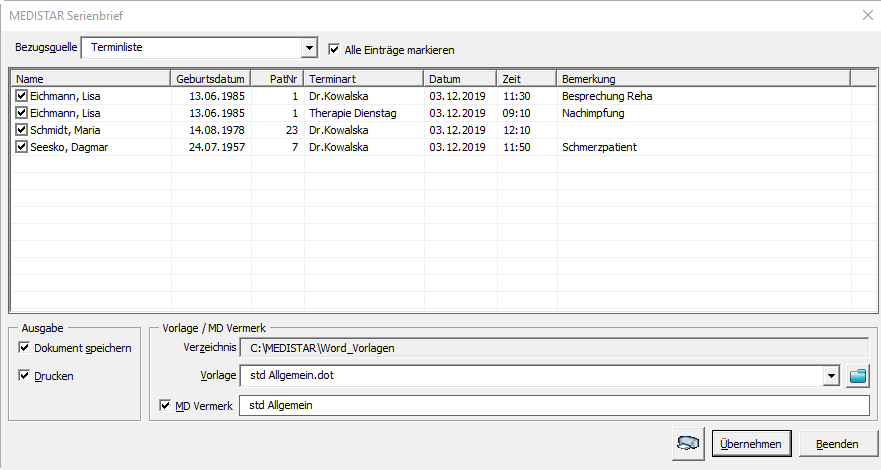Click the speech bubble icon button
The height and width of the screenshot is (470, 881).
click(689, 444)
